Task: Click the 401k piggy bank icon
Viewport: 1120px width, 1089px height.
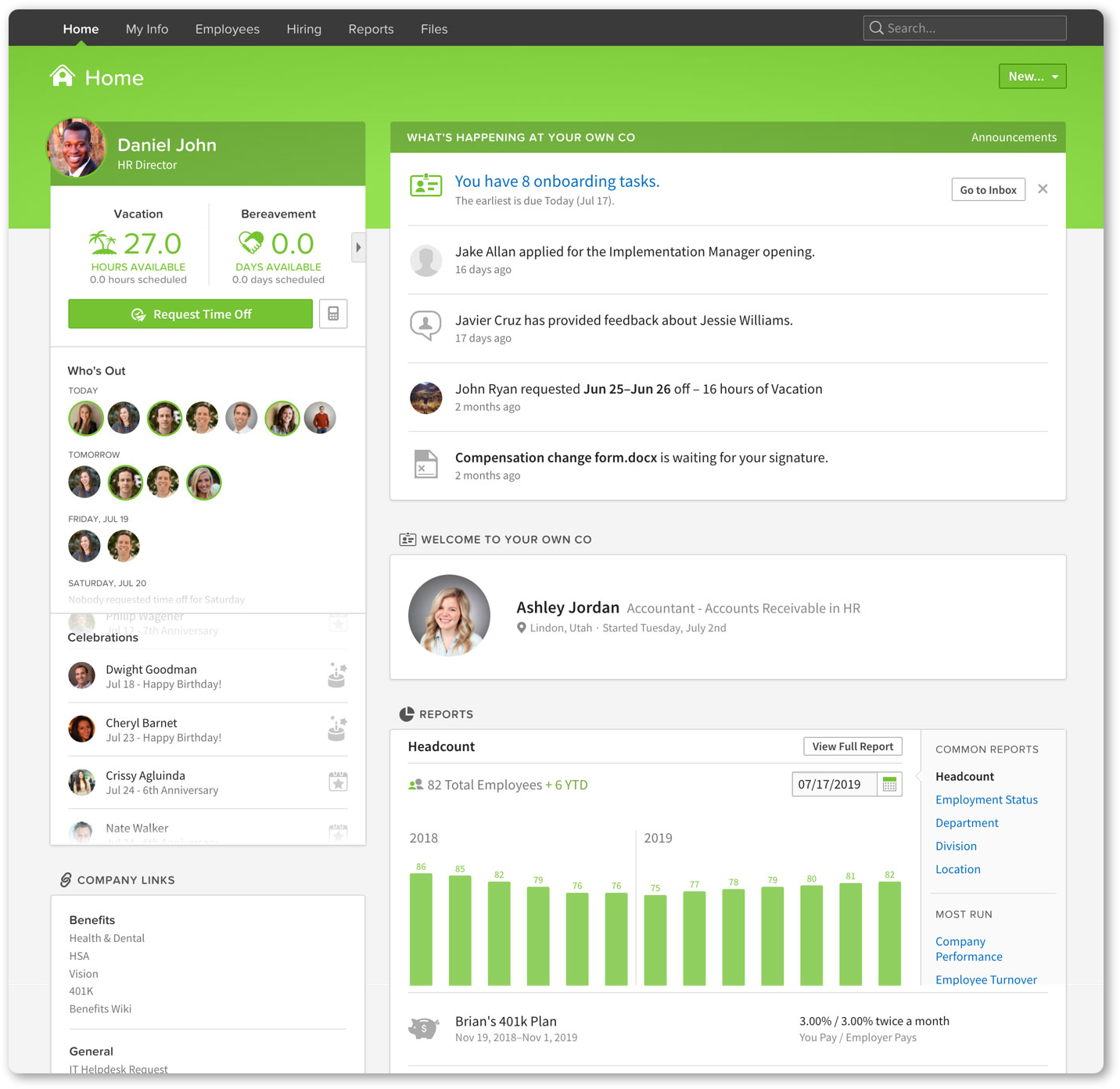Action: pyautogui.click(x=424, y=1028)
